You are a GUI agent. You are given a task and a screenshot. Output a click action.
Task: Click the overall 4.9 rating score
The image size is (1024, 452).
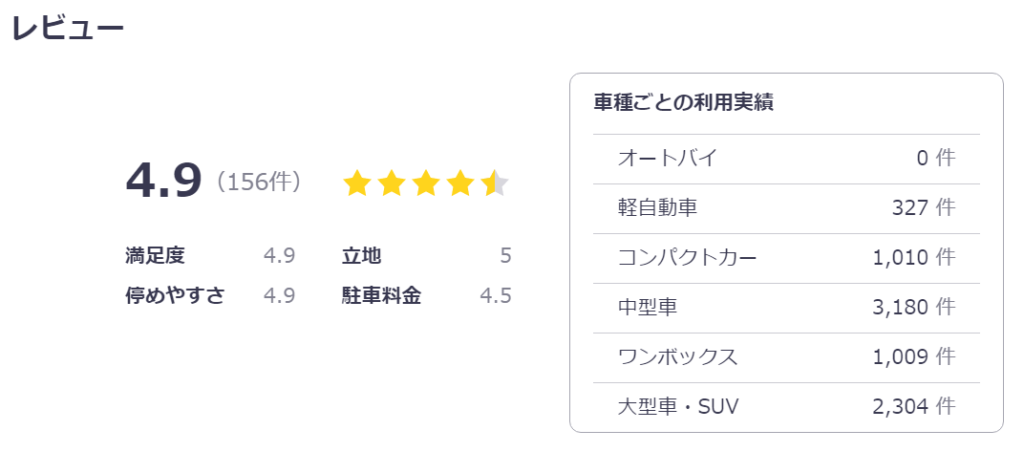(164, 181)
